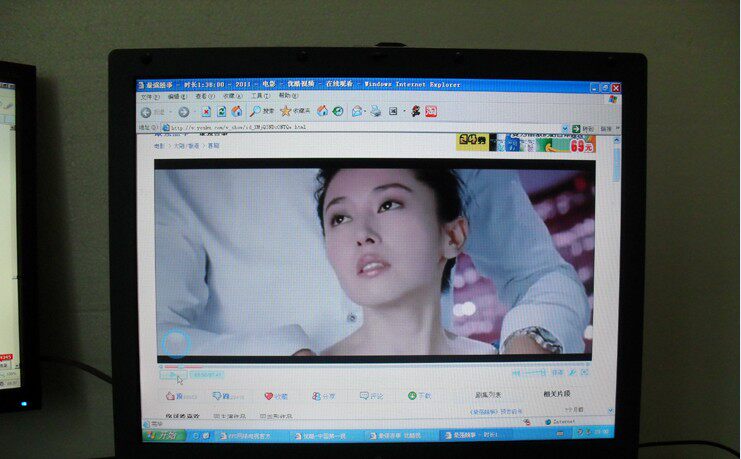Screen dimensions: 741x459
Task: Click the dark figure icon on the IE toolbar
Action: [x=416, y=112]
